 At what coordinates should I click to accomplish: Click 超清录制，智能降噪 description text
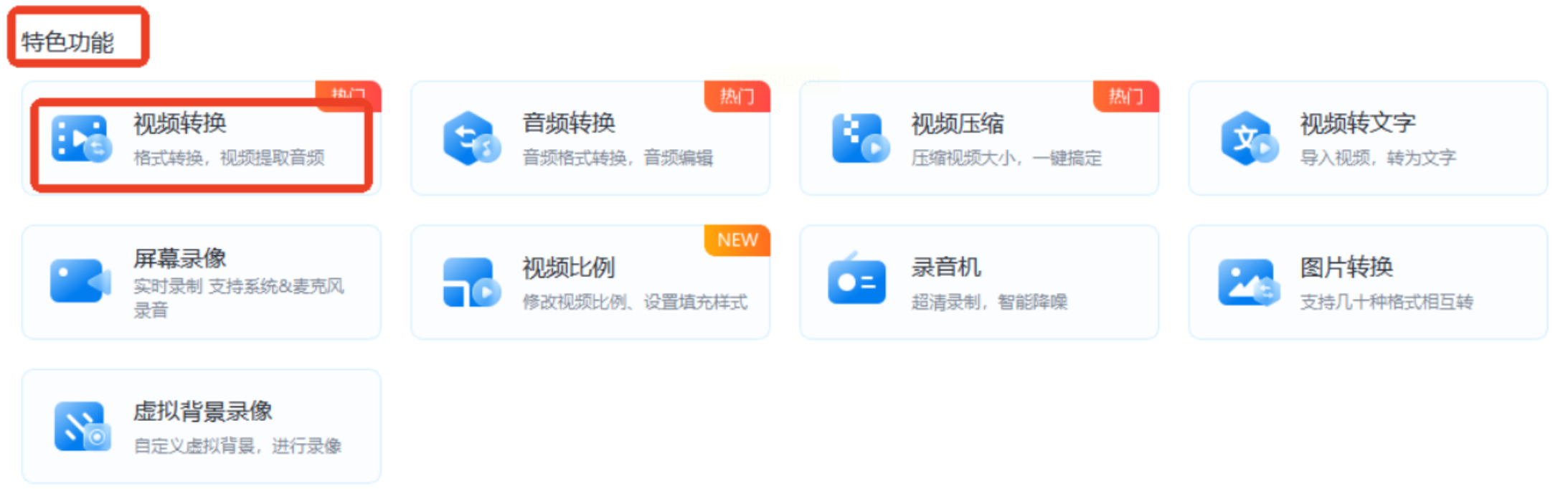coord(989,302)
